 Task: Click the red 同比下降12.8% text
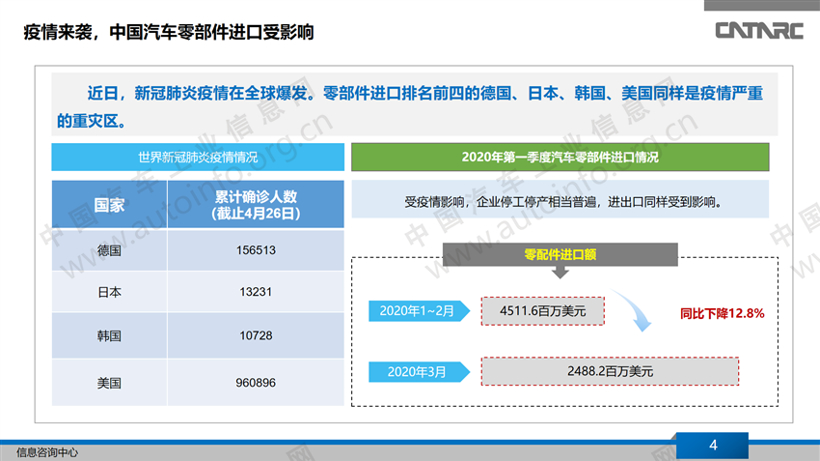click(721, 313)
